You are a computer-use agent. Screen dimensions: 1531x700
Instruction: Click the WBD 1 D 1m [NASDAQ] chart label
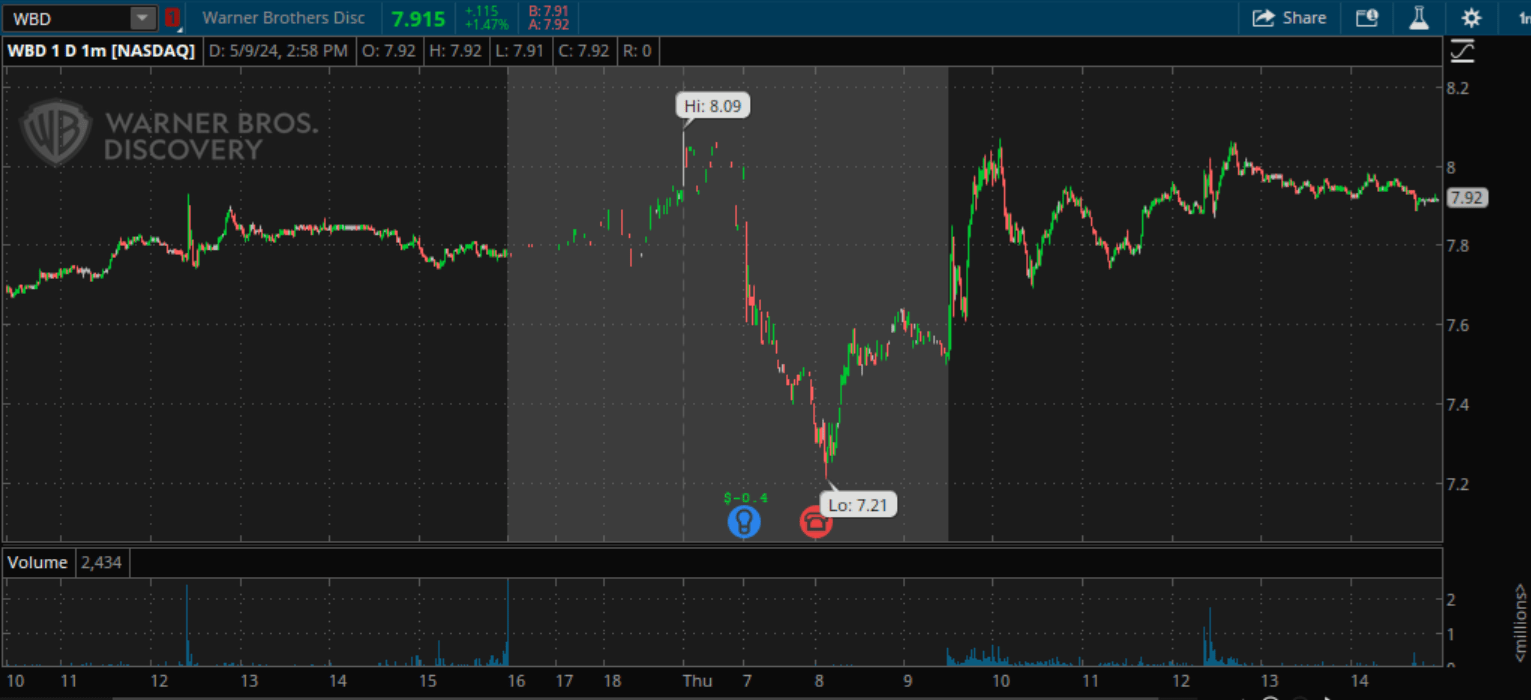click(102, 51)
